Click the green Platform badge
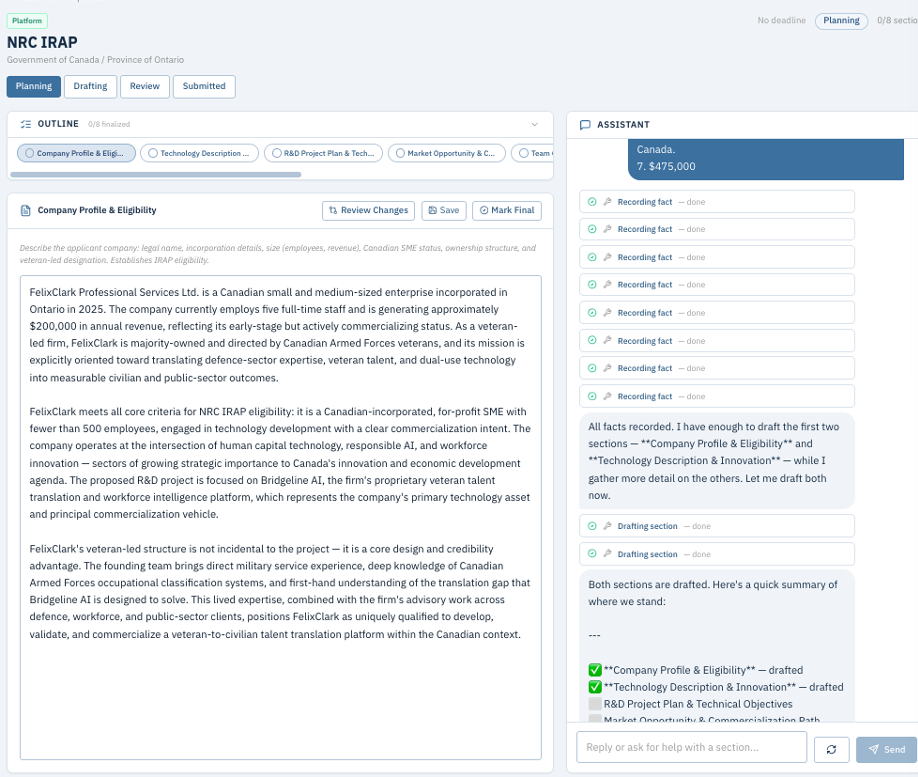Image resolution: width=918 pixels, height=777 pixels. pos(27,20)
